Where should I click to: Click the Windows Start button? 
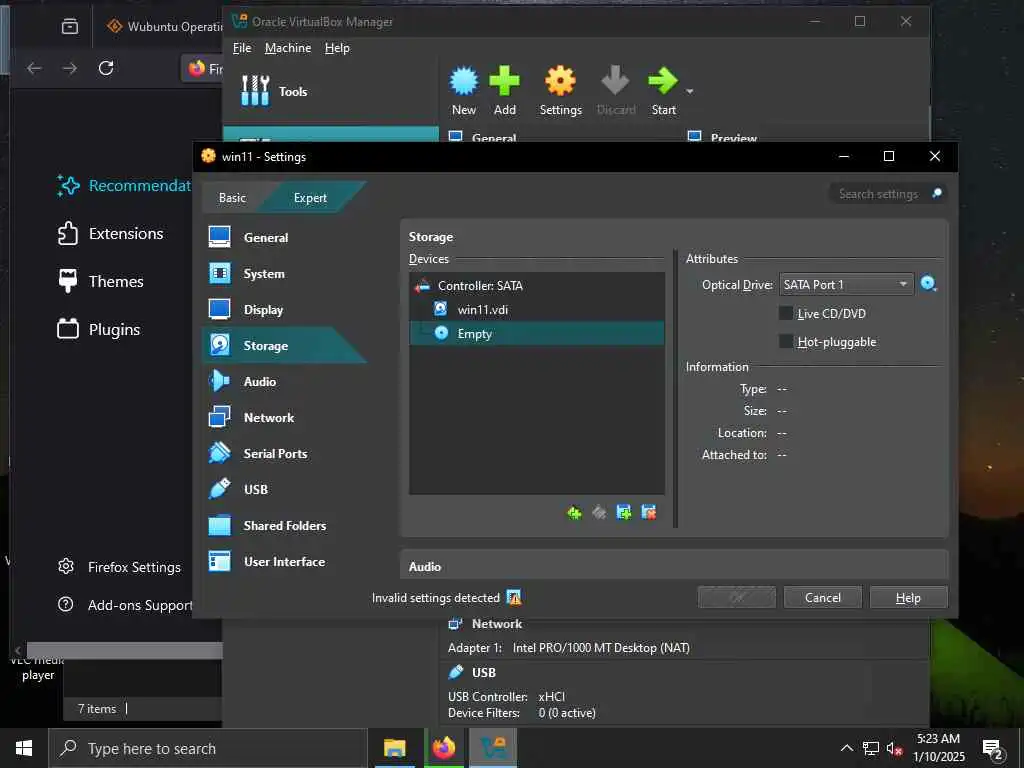24,748
